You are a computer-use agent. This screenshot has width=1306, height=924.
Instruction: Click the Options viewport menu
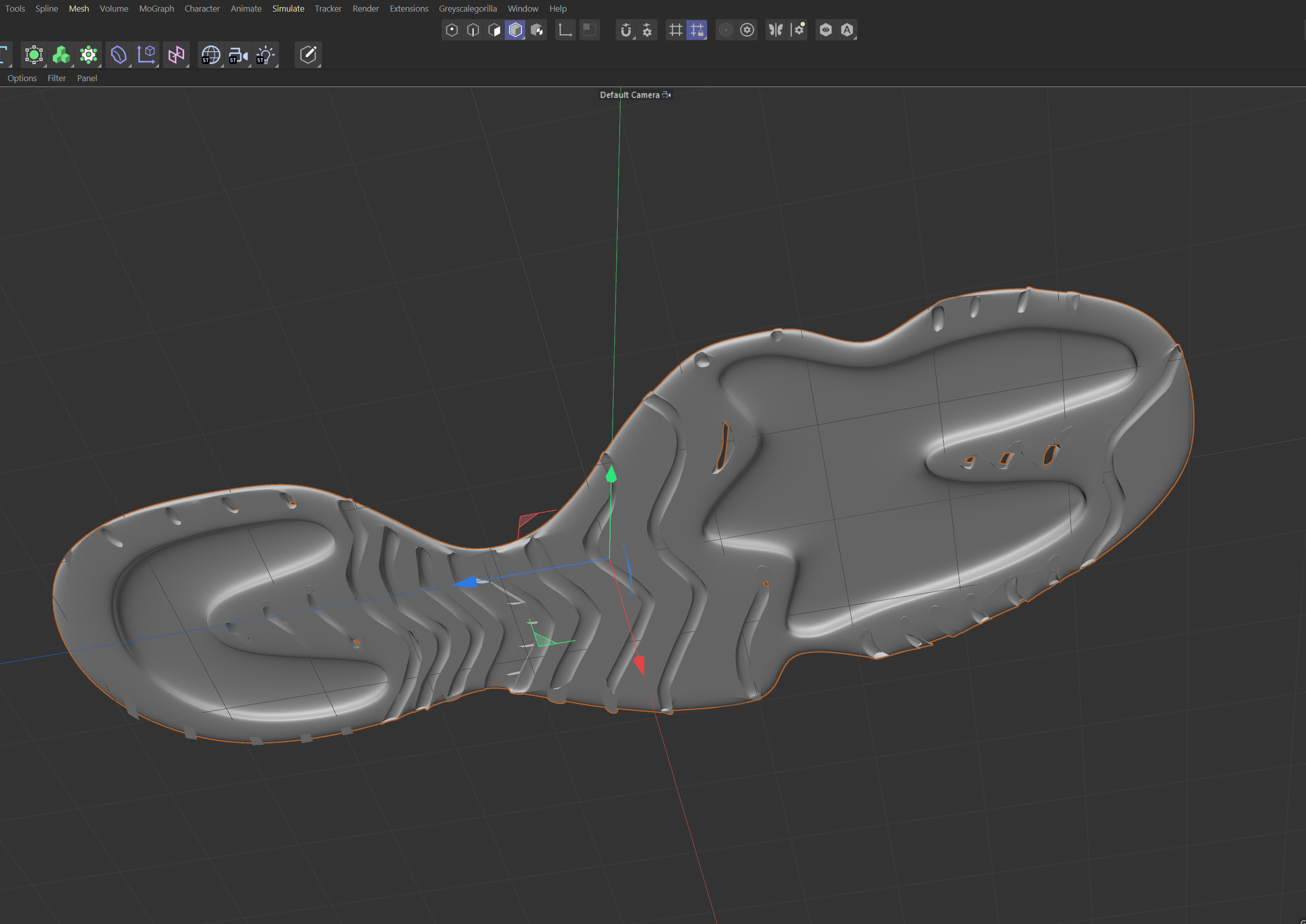pyautogui.click(x=22, y=78)
